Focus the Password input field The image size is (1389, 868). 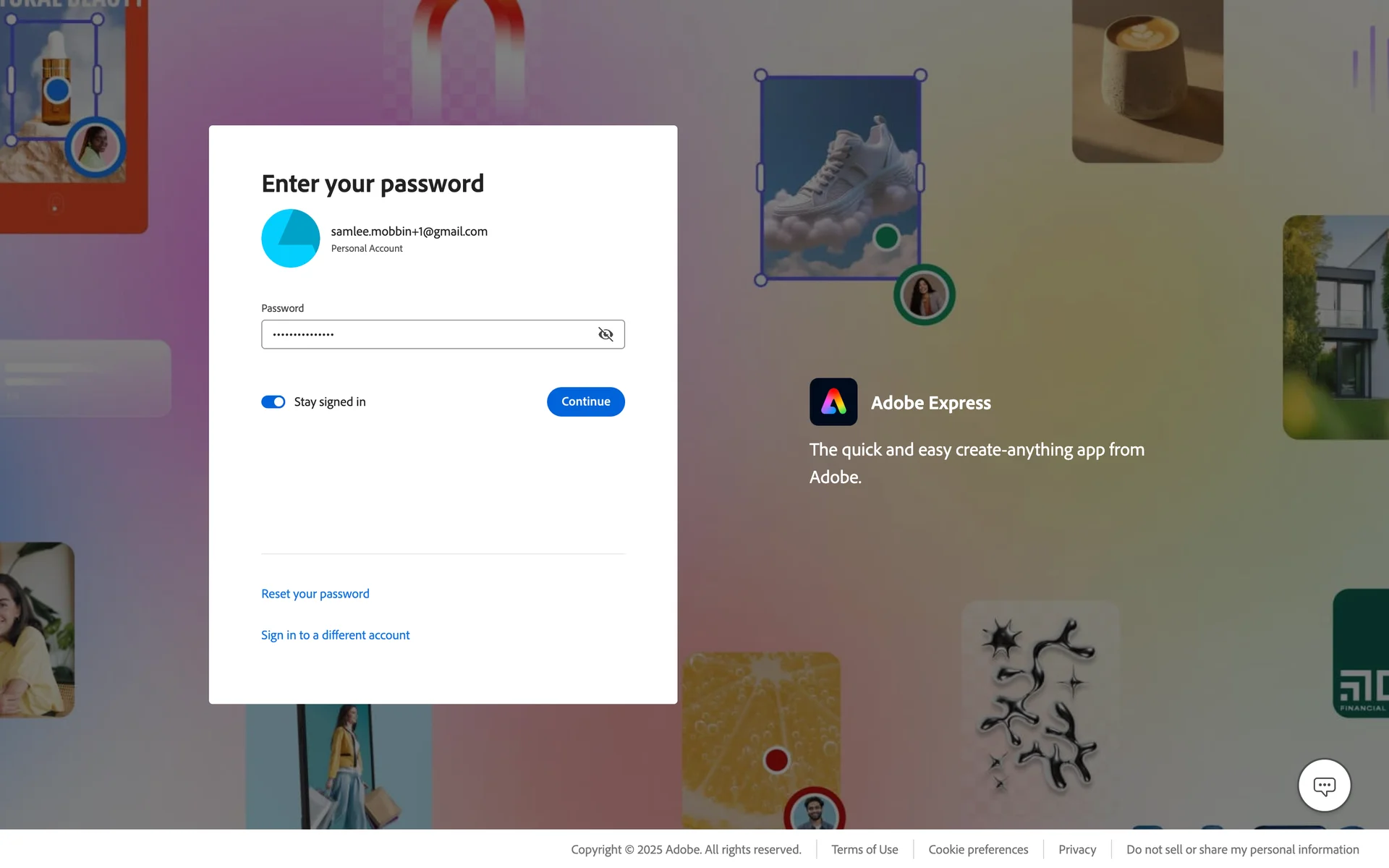(x=443, y=334)
